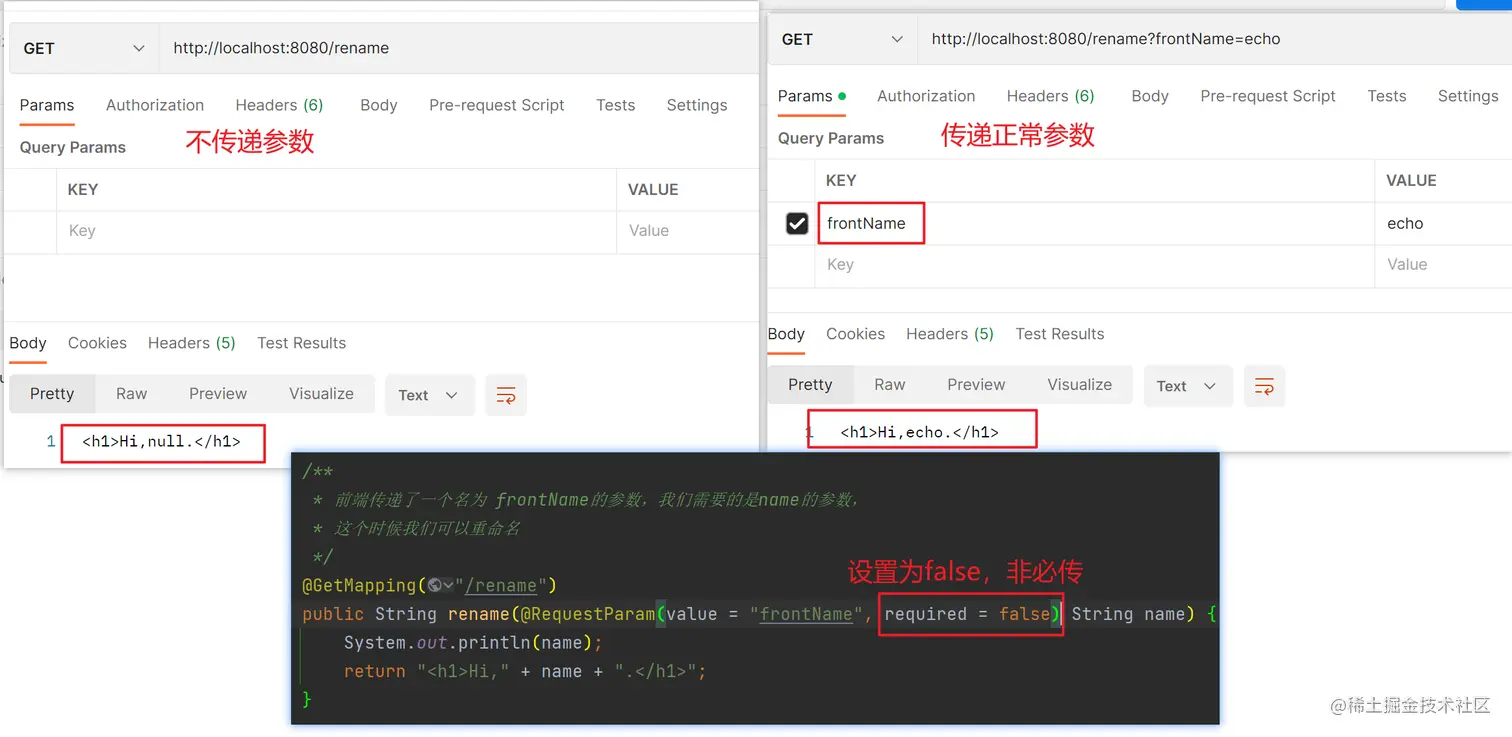The height and width of the screenshot is (737, 1512).
Task: Open Text format dropdown in left response
Action: pyautogui.click(x=428, y=395)
